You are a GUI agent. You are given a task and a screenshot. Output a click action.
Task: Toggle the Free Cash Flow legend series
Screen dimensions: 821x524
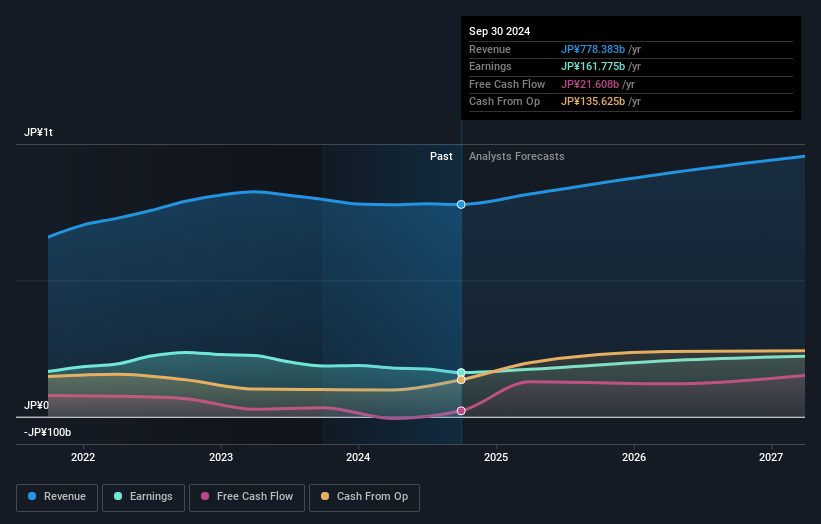[247, 497]
